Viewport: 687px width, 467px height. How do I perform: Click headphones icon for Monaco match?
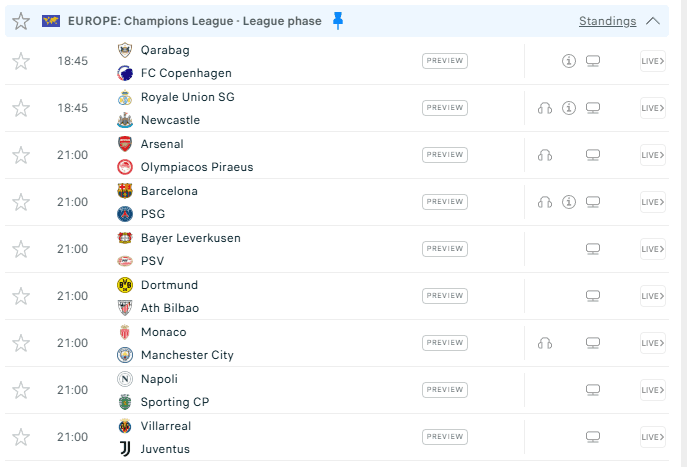[545, 343]
